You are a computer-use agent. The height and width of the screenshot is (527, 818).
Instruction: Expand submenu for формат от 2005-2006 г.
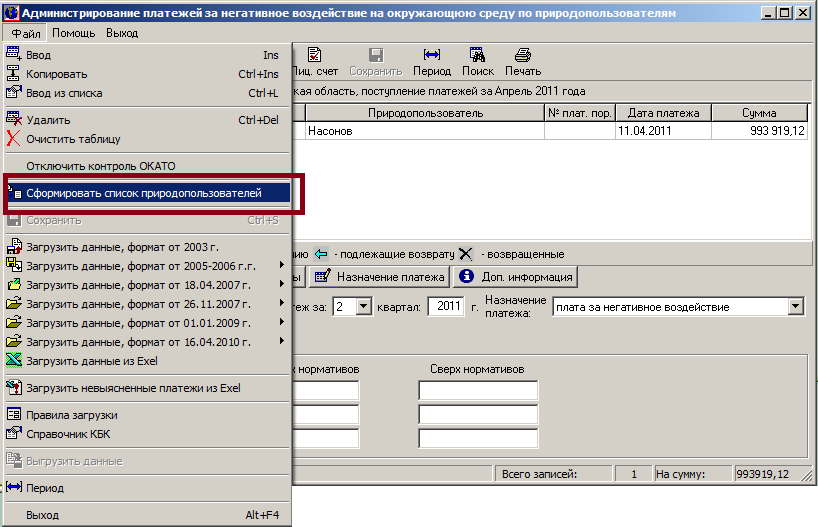(x=281, y=265)
